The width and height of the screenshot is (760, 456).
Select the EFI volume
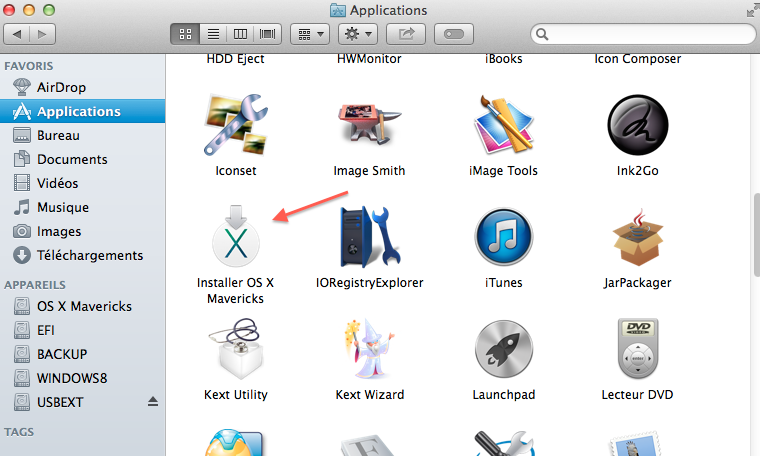click(82, 330)
